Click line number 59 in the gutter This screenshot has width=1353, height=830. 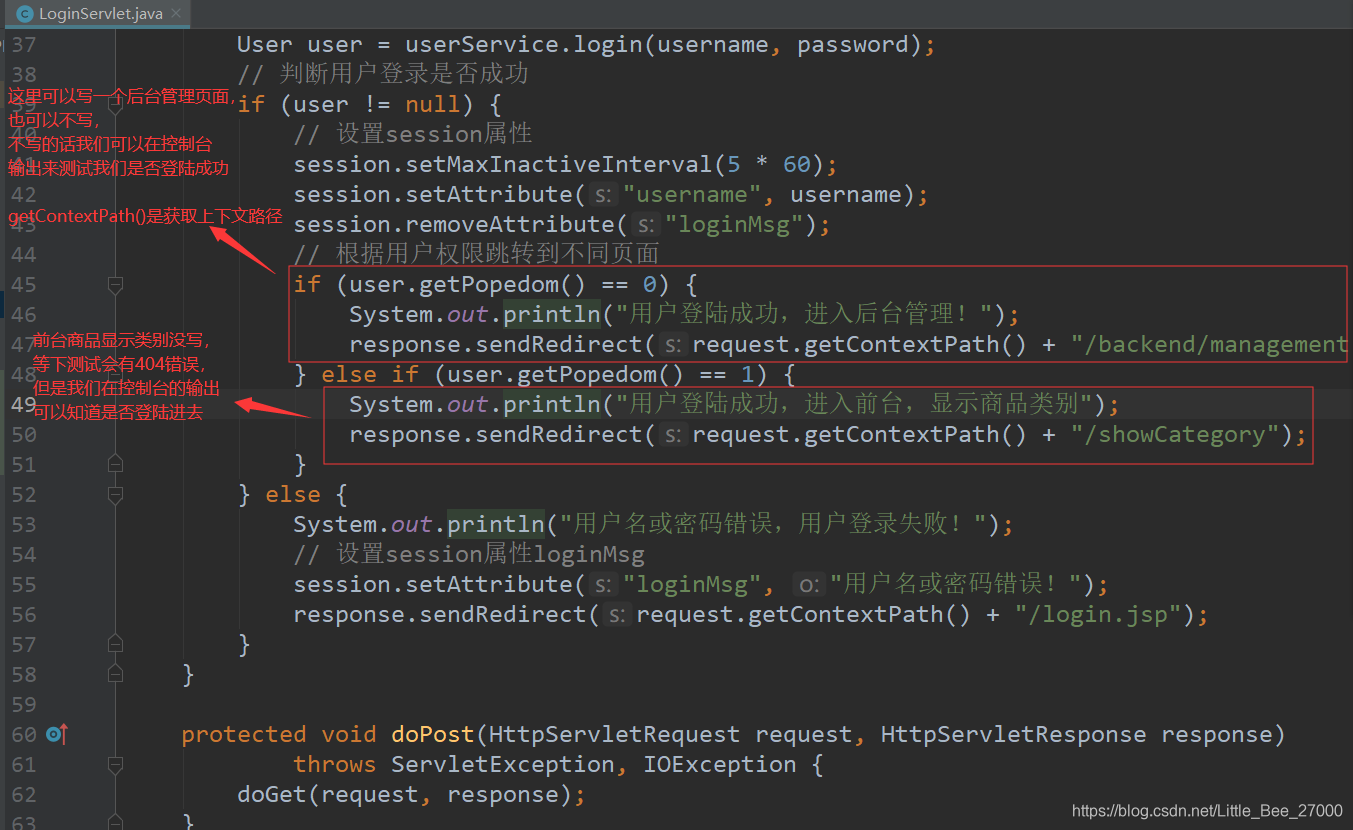tap(24, 705)
